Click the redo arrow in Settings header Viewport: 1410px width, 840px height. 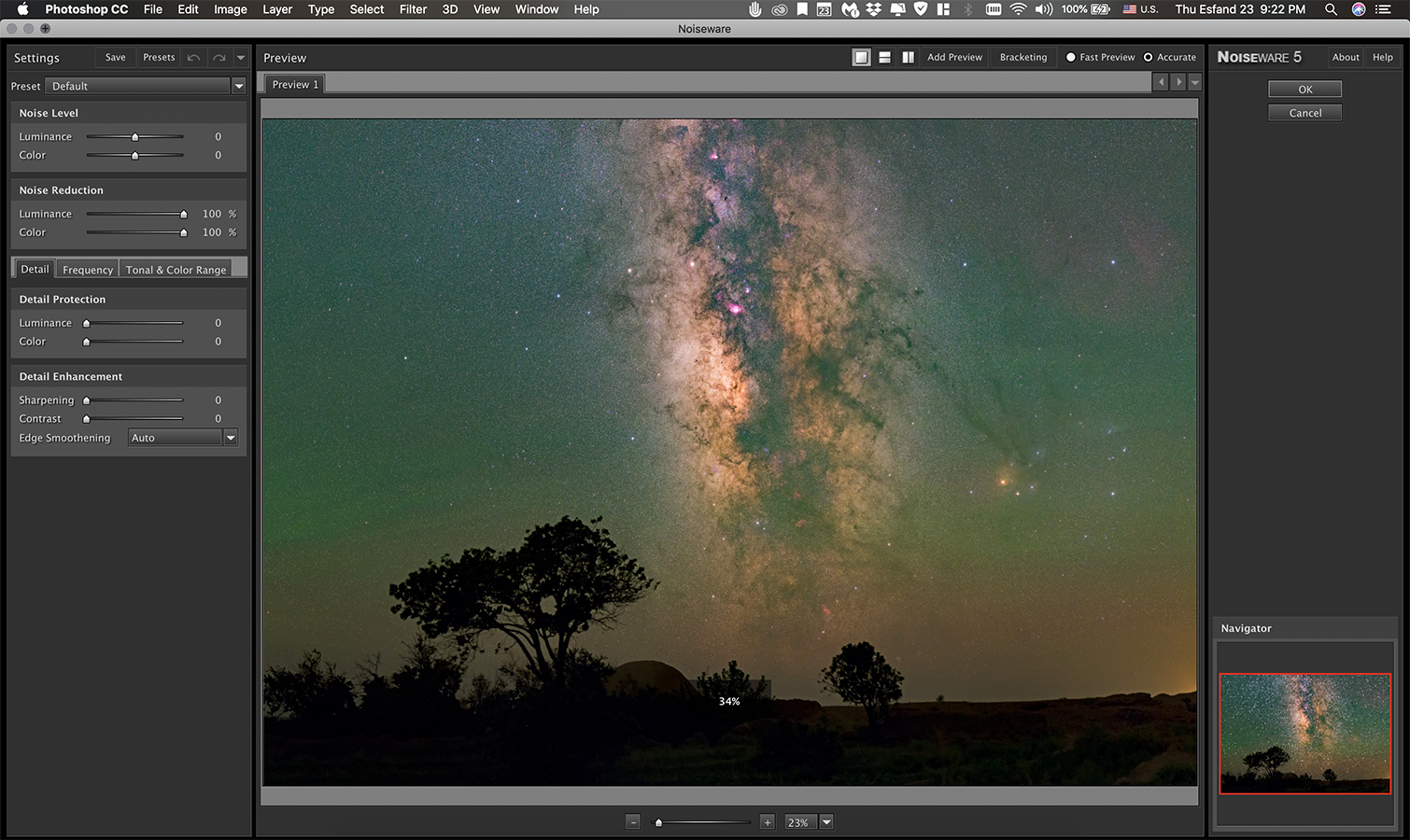(x=219, y=58)
